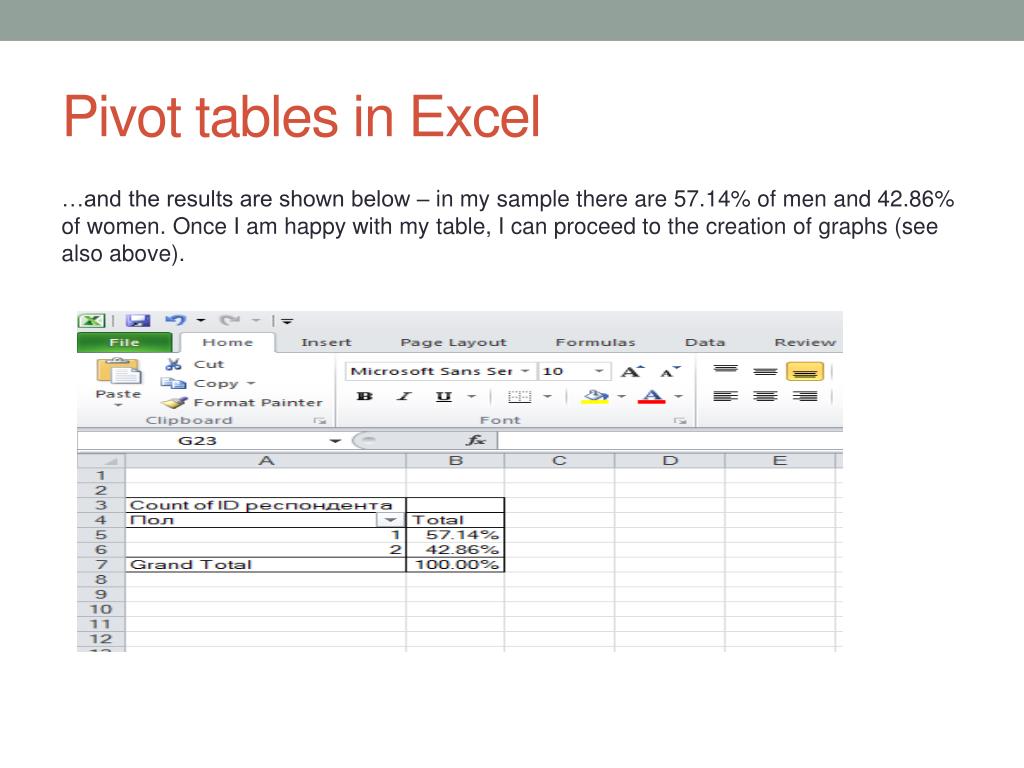Image resolution: width=1024 pixels, height=768 pixels.
Task: Align text right
Action: 805,396
